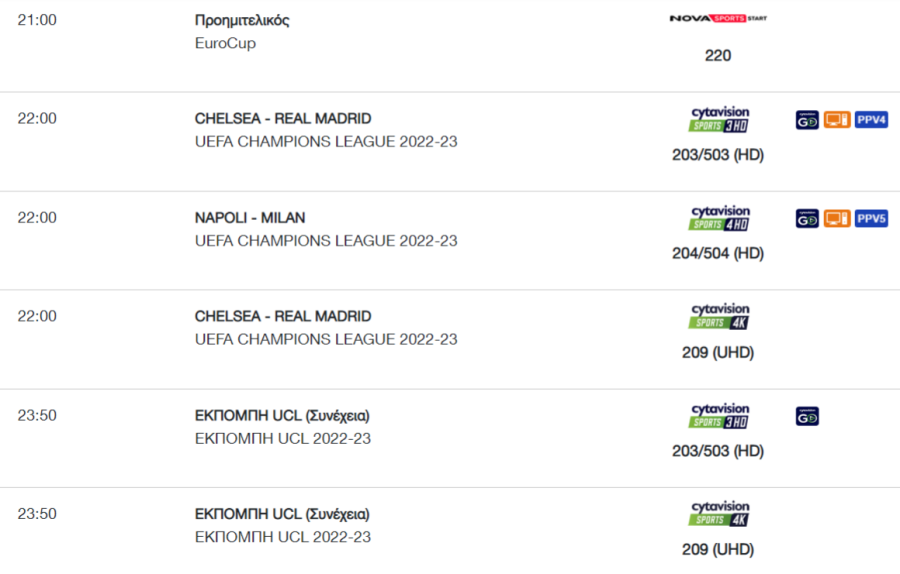The width and height of the screenshot is (900, 574).
Task: Select the PPV4 badge
Action: coord(871,120)
